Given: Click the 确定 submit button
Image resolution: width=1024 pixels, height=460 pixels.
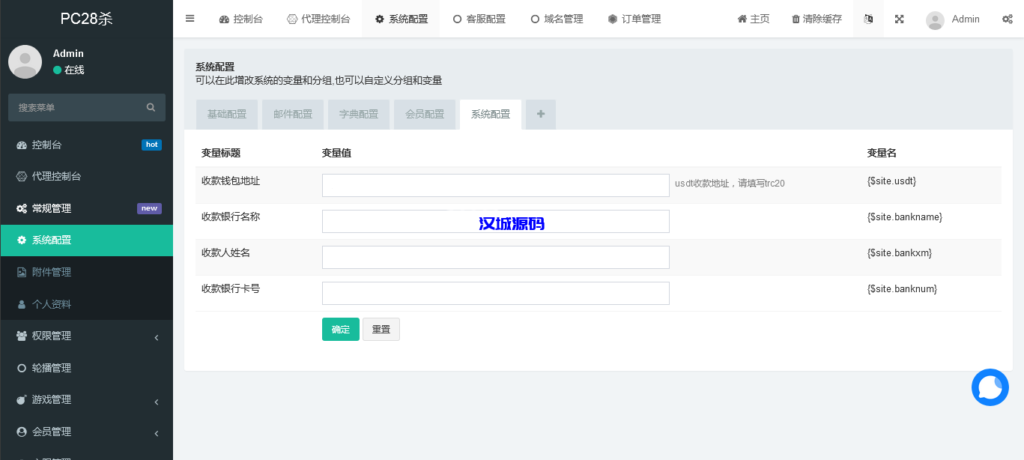Looking at the screenshot, I should click(340, 329).
